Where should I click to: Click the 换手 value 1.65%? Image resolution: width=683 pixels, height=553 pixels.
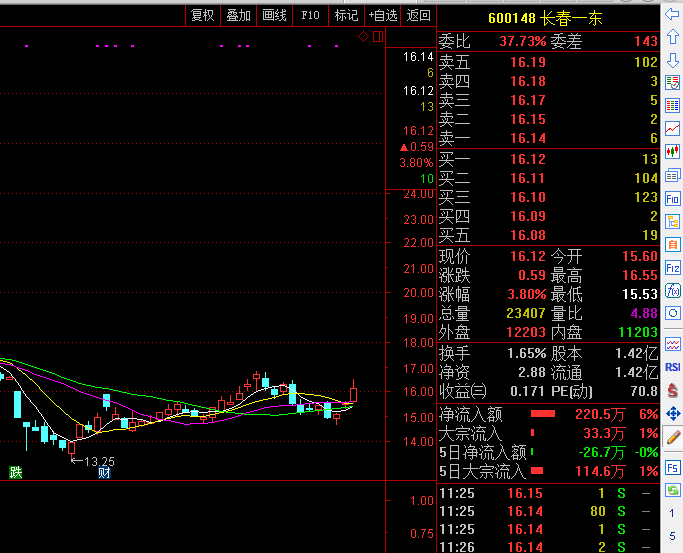[527, 353]
